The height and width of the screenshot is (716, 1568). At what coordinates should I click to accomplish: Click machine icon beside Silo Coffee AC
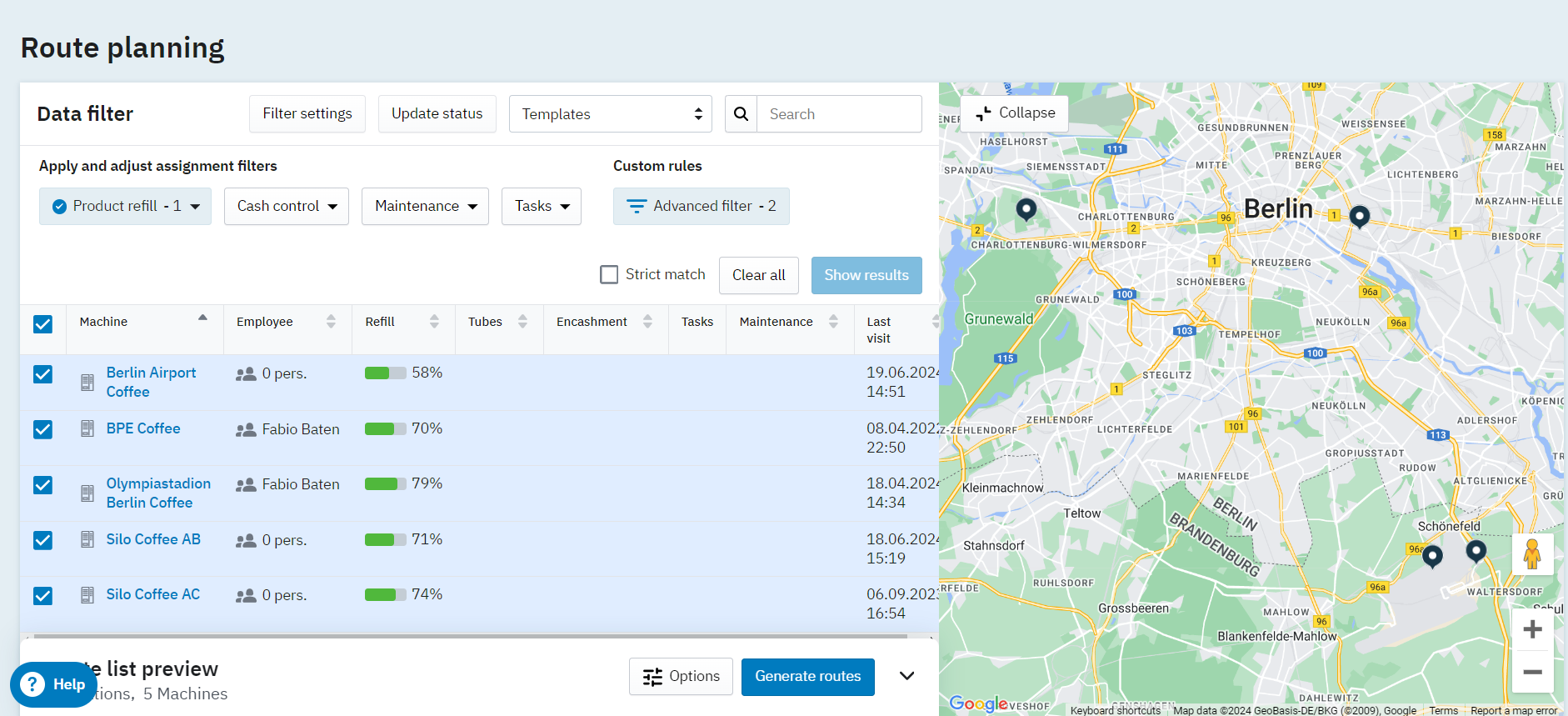point(87,595)
